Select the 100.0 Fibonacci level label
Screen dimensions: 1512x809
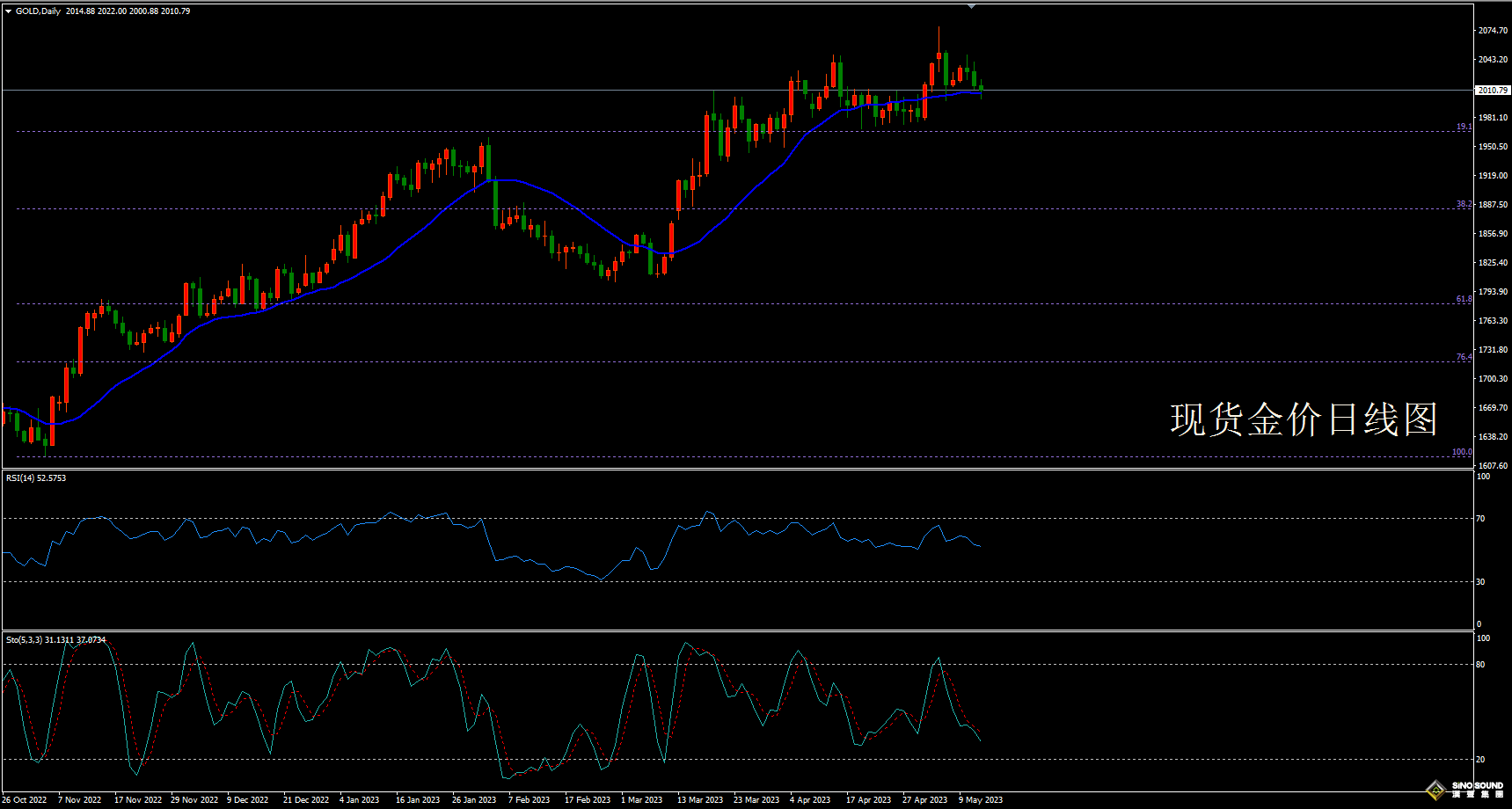tap(1461, 452)
